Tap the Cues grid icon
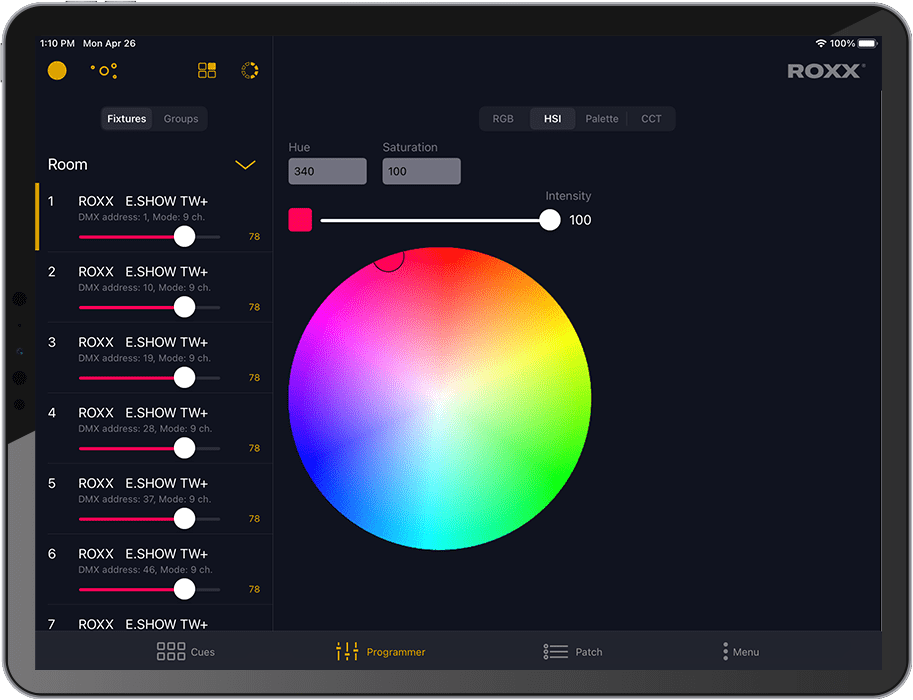This screenshot has width=913, height=700. (171, 652)
